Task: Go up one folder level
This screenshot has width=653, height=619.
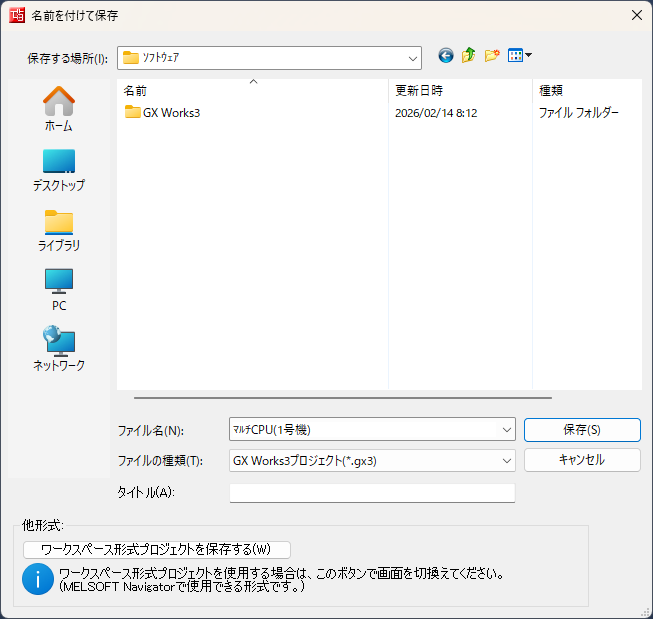Action: coord(469,55)
